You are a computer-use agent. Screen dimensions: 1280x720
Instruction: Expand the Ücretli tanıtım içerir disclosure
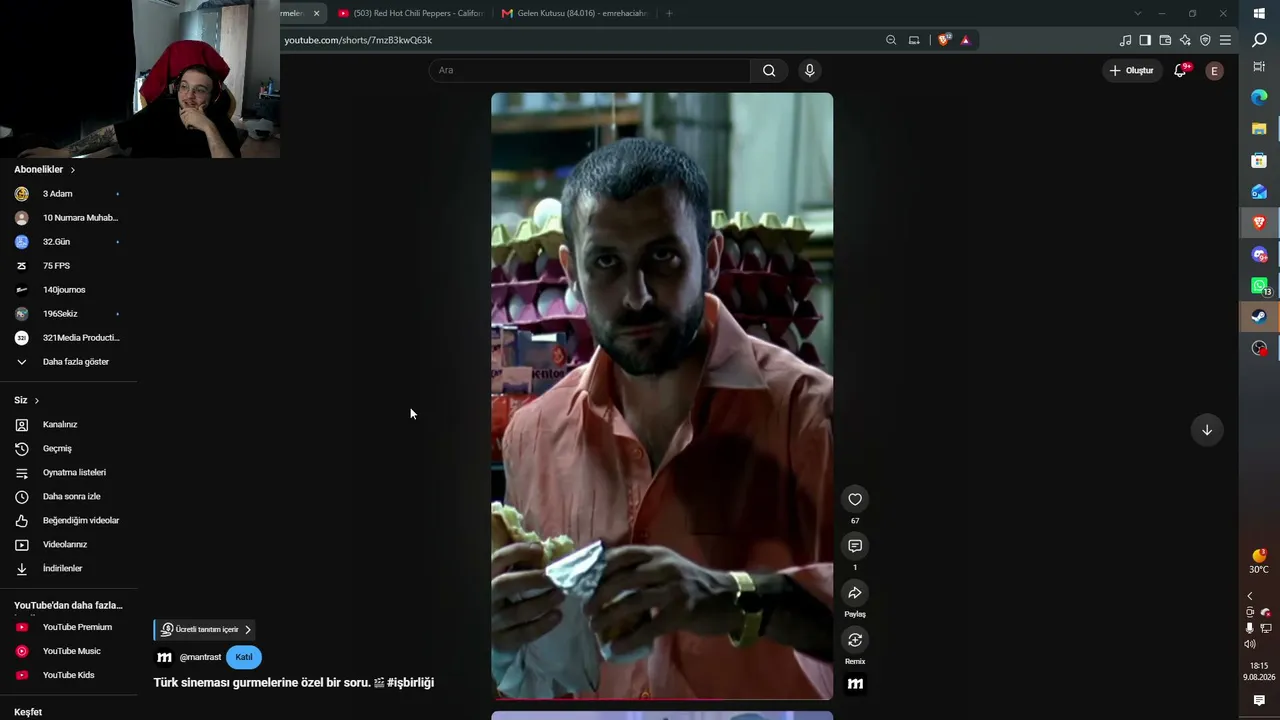pos(206,630)
